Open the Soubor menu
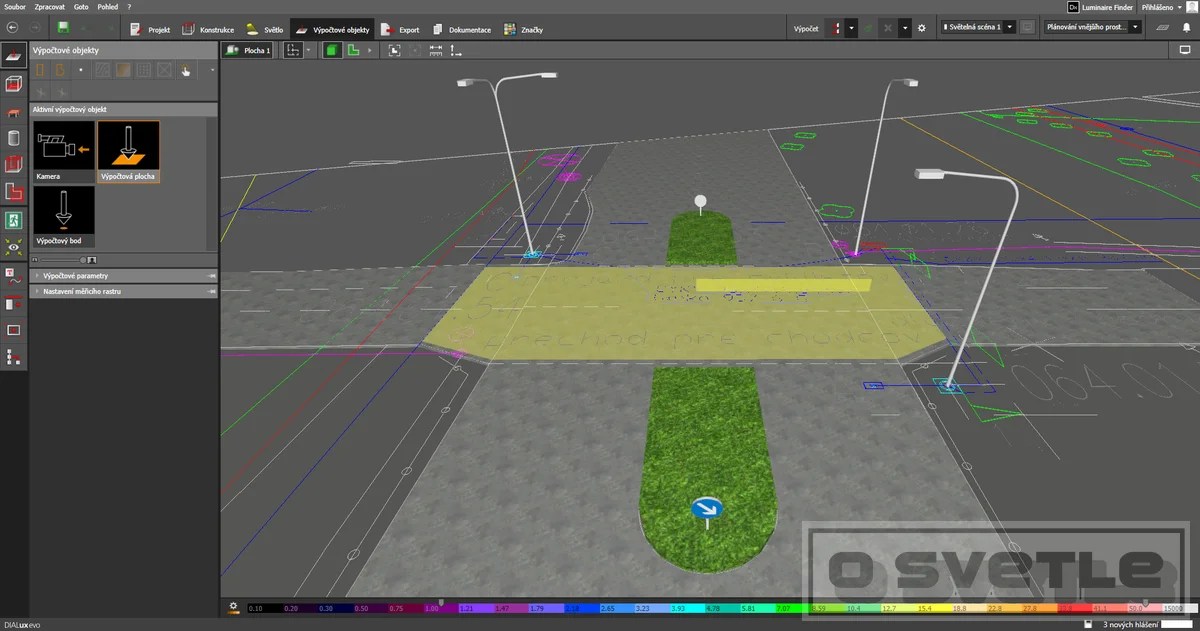The height and width of the screenshot is (631, 1200). tap(15, 6)
